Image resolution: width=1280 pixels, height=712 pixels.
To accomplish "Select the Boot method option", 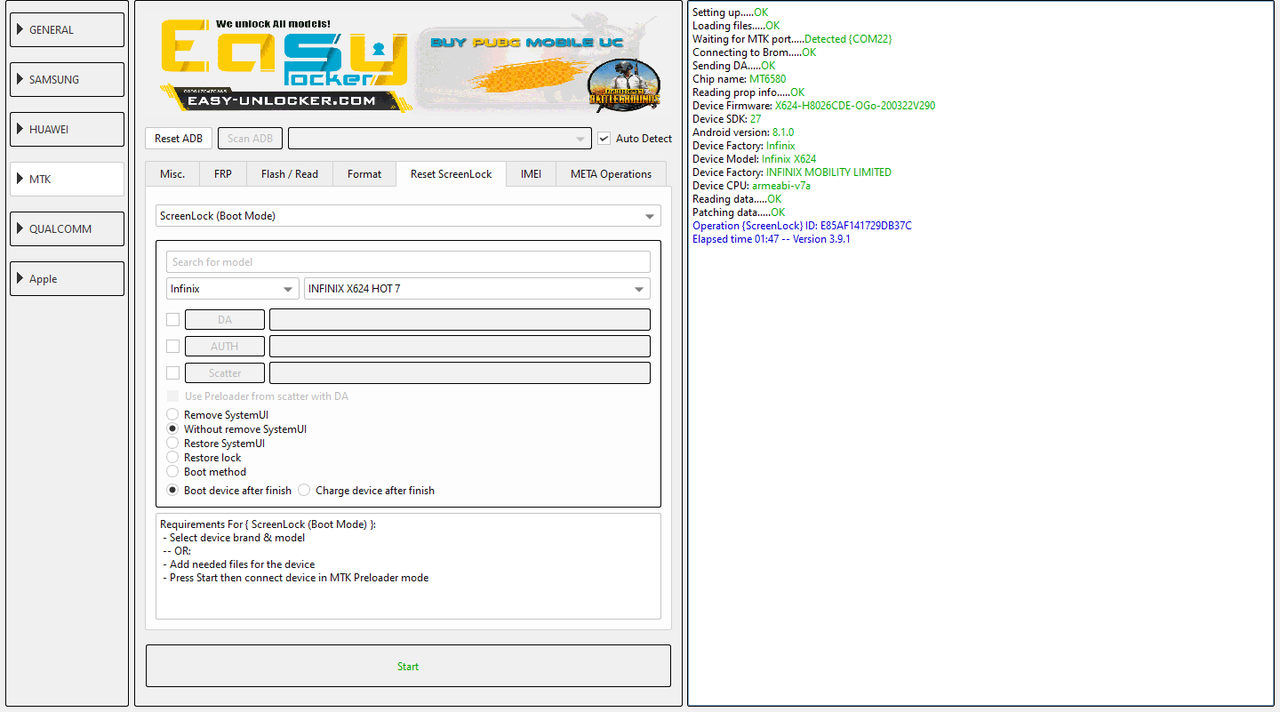I will tap(173, 472).
